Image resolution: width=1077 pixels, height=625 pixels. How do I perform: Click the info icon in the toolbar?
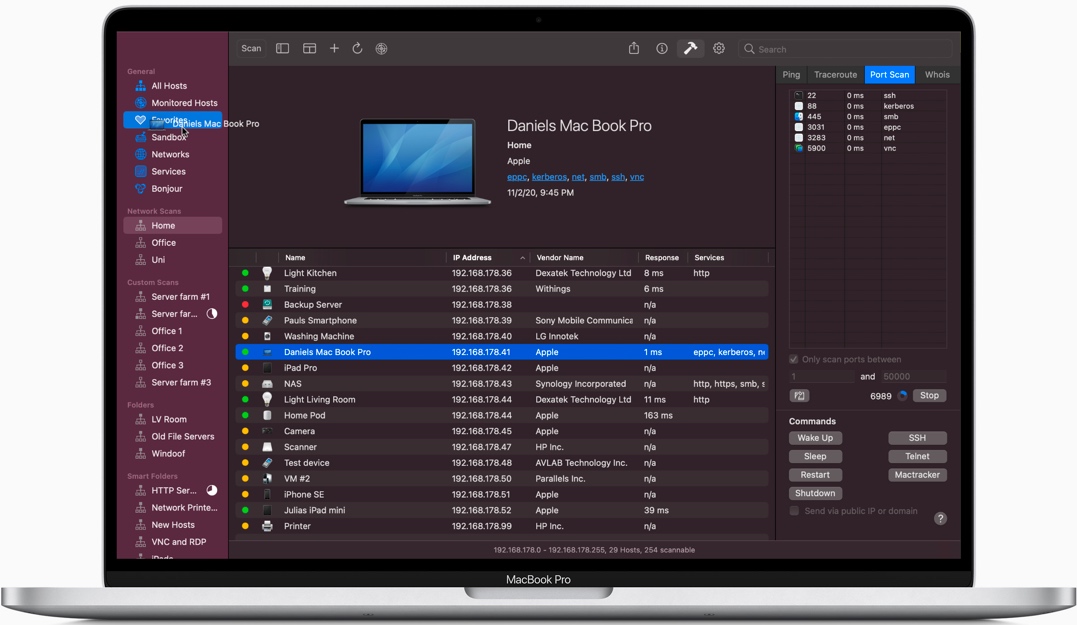[x=662, y=48]
